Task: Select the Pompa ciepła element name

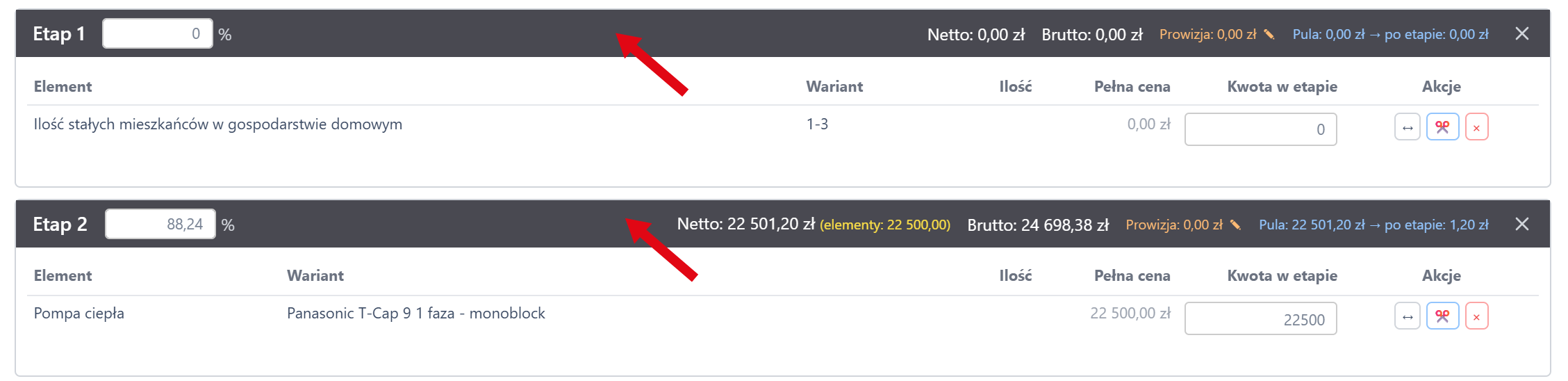Action: (x=79, y=314)
